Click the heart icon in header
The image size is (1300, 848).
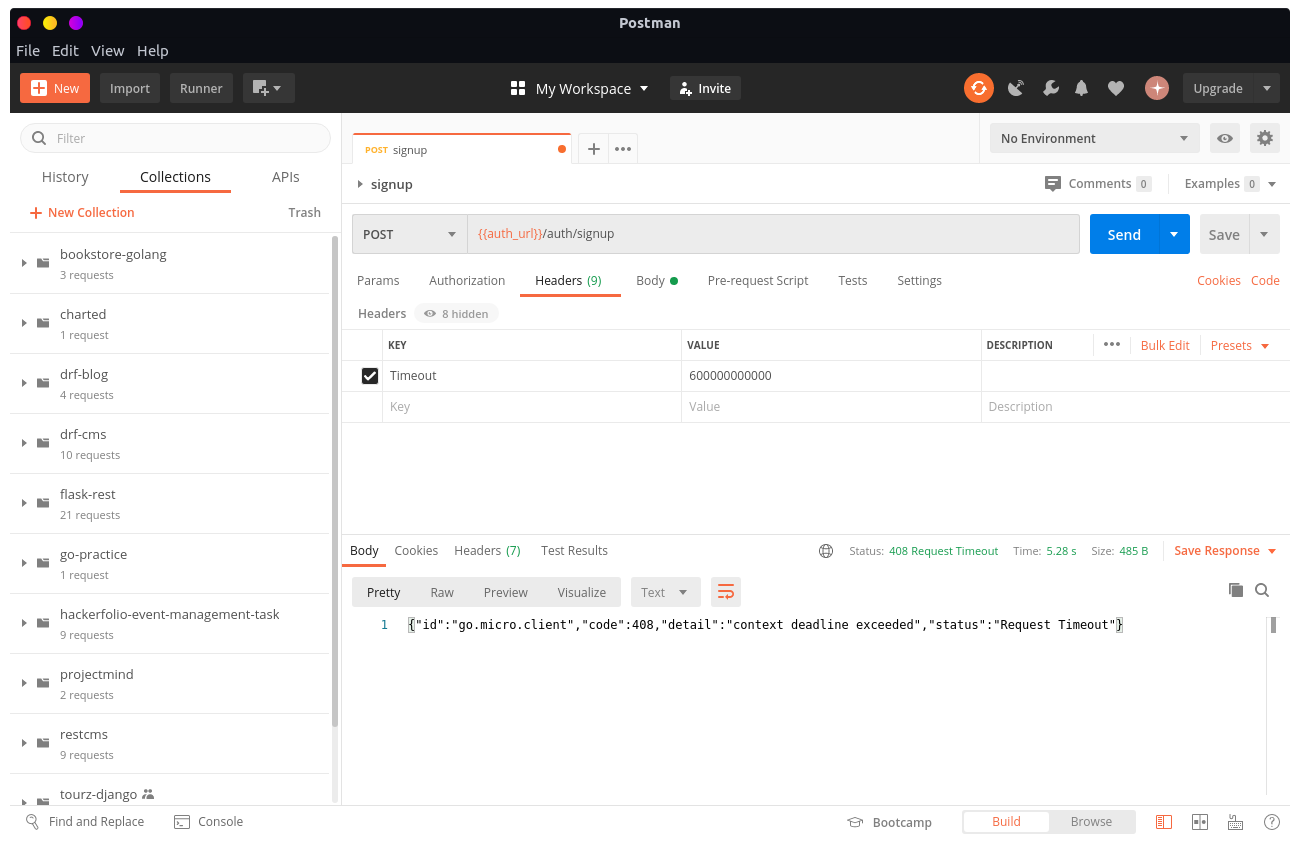click(1116, 88)
